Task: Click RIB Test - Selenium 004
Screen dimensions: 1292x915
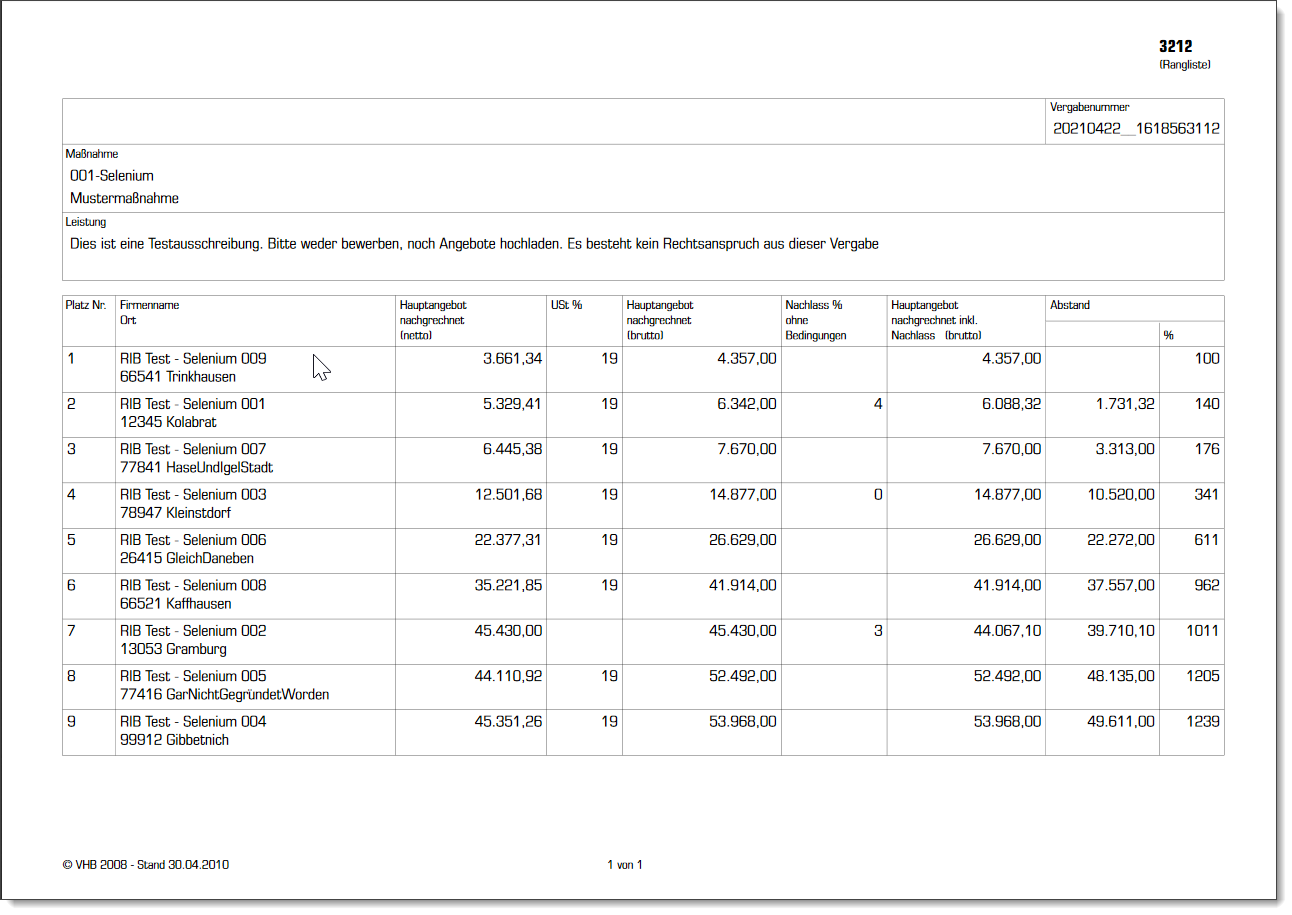Action: click(x=193, y=722)
